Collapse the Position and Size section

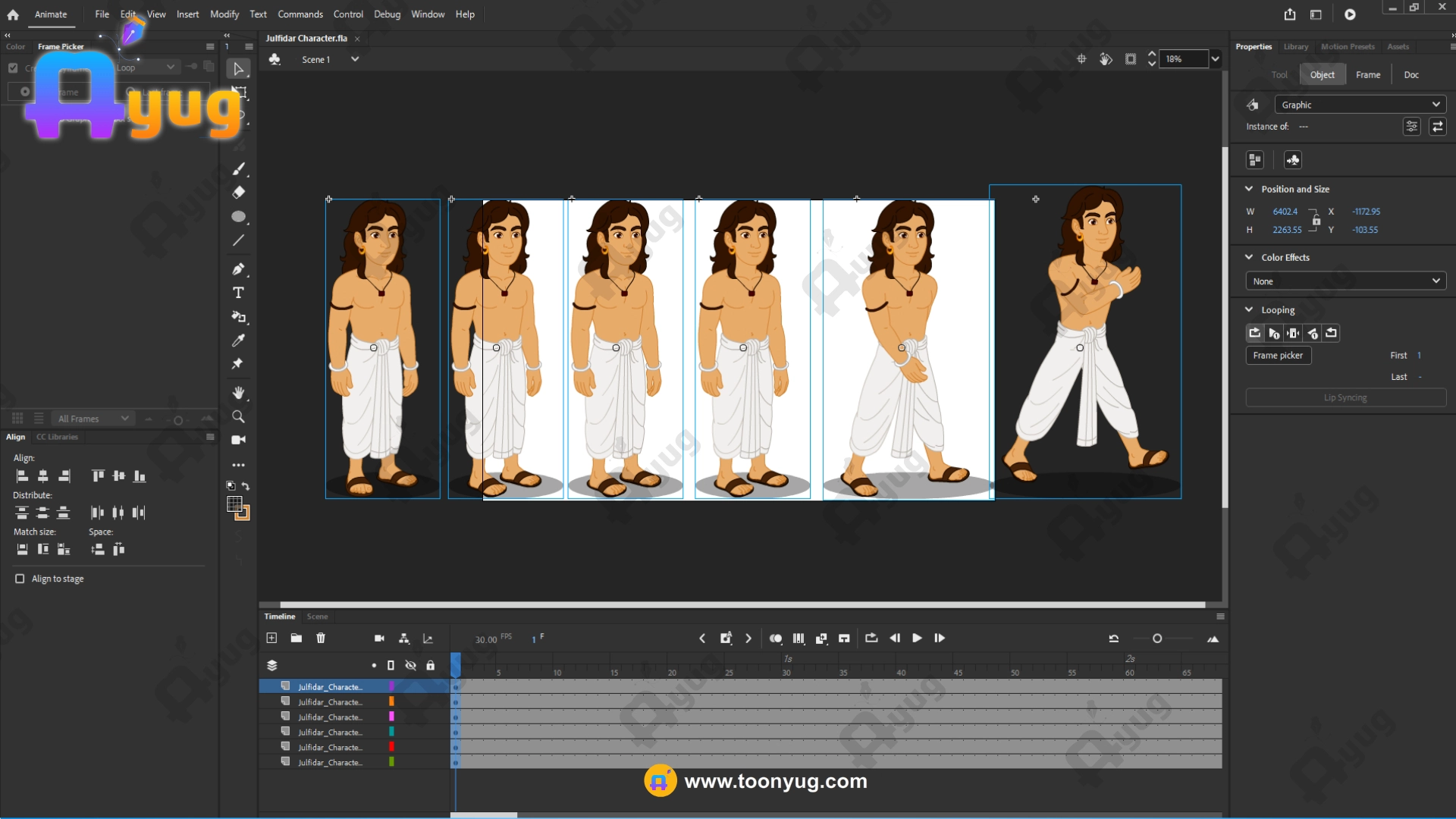pos(1249,189)
